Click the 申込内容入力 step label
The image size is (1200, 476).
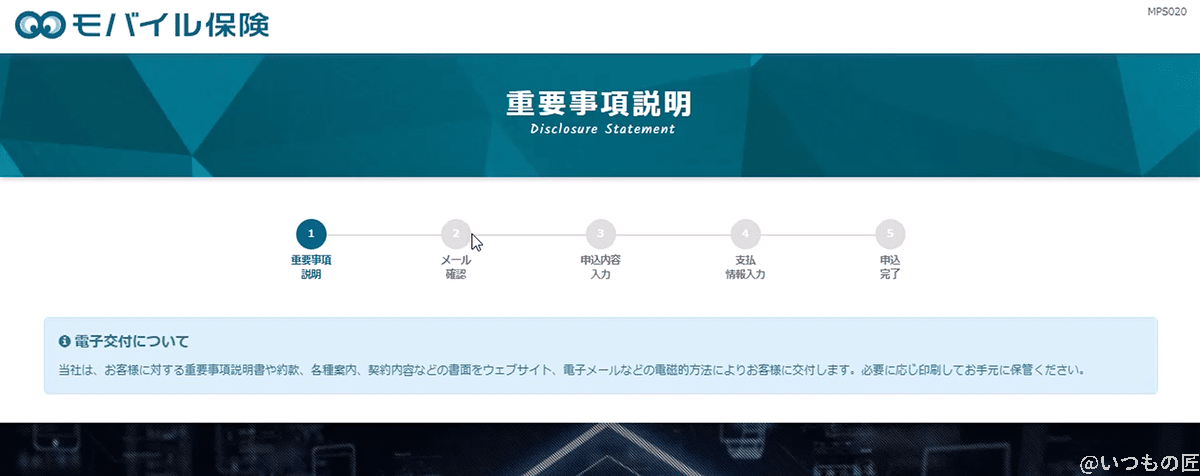[x=600, y=267]
